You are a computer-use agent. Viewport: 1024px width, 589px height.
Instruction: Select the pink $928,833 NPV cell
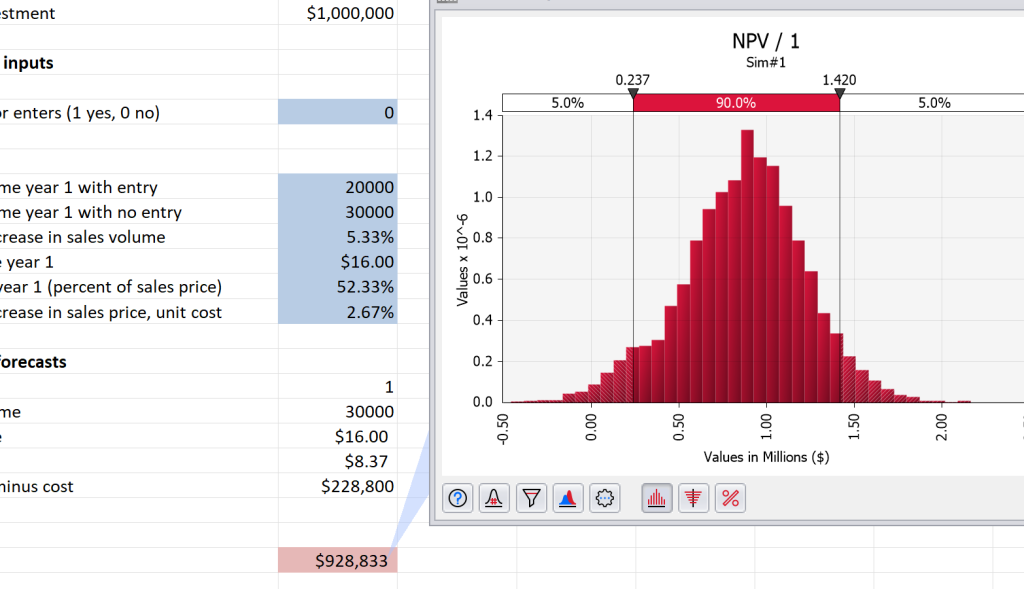pos(338,561)
